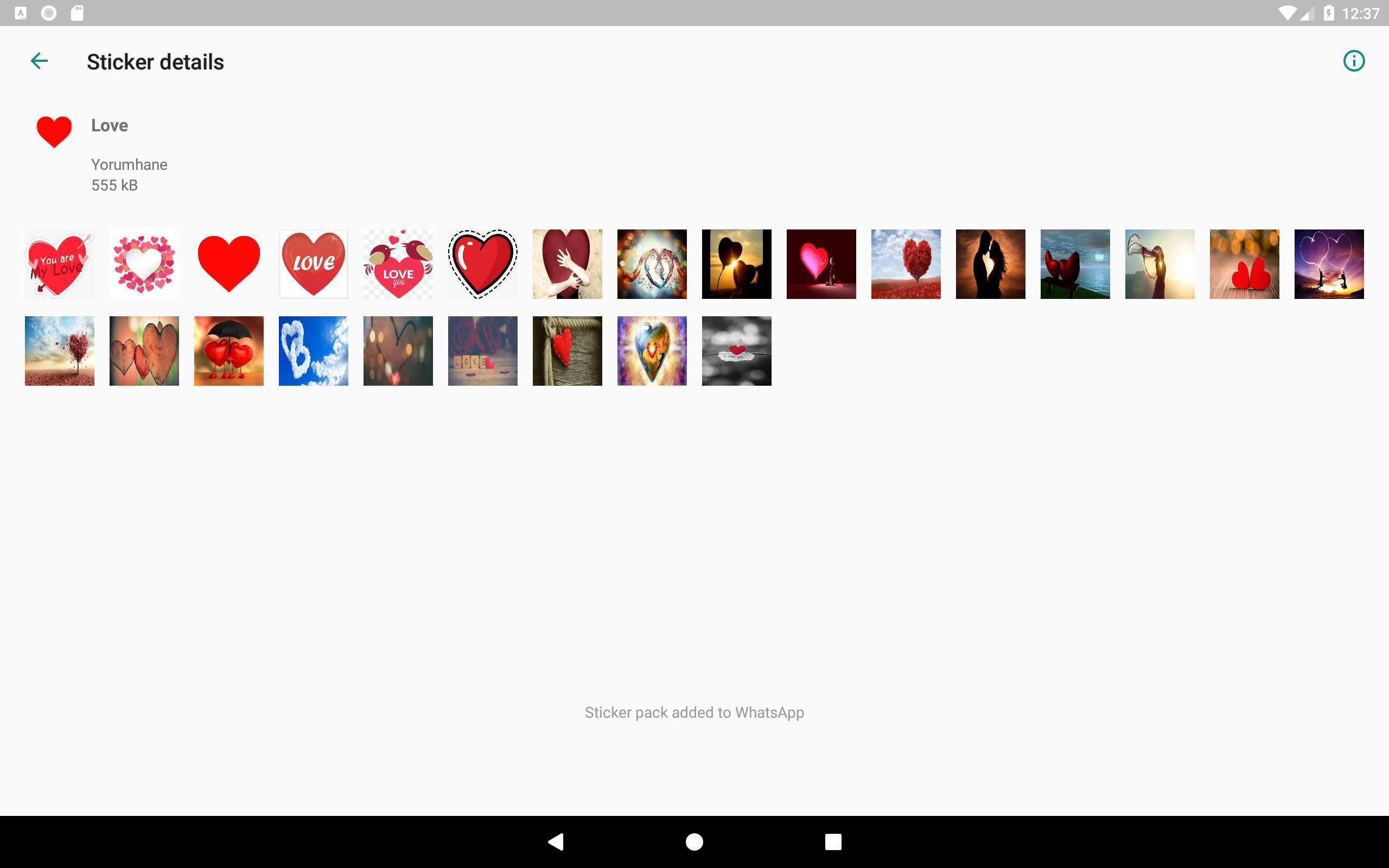Select the heart-shaped clouds on blue sky sticker
This screenshot has width=1389, height=868.
click(x=314, y=351)
